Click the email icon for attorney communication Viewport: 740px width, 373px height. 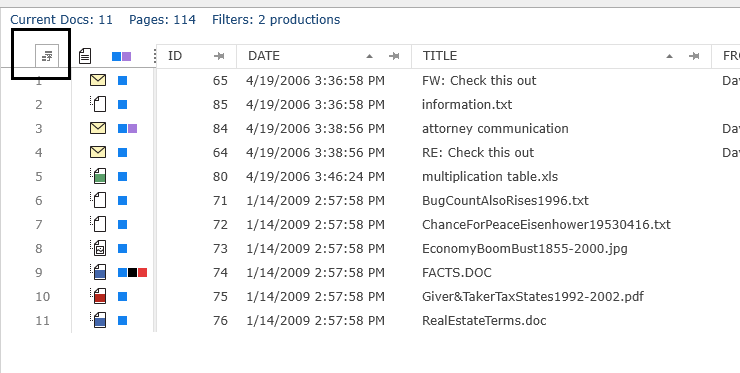tap(98, 128)
